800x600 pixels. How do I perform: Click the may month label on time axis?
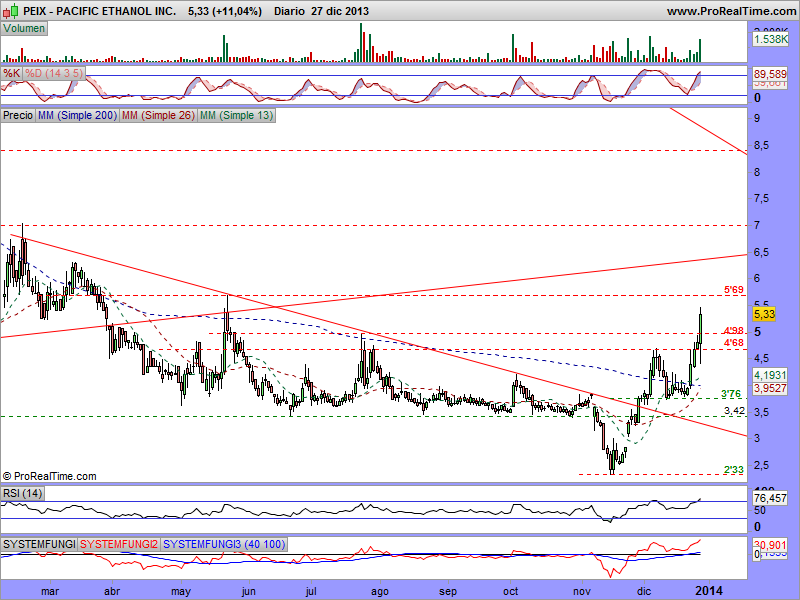pos(181,591)
